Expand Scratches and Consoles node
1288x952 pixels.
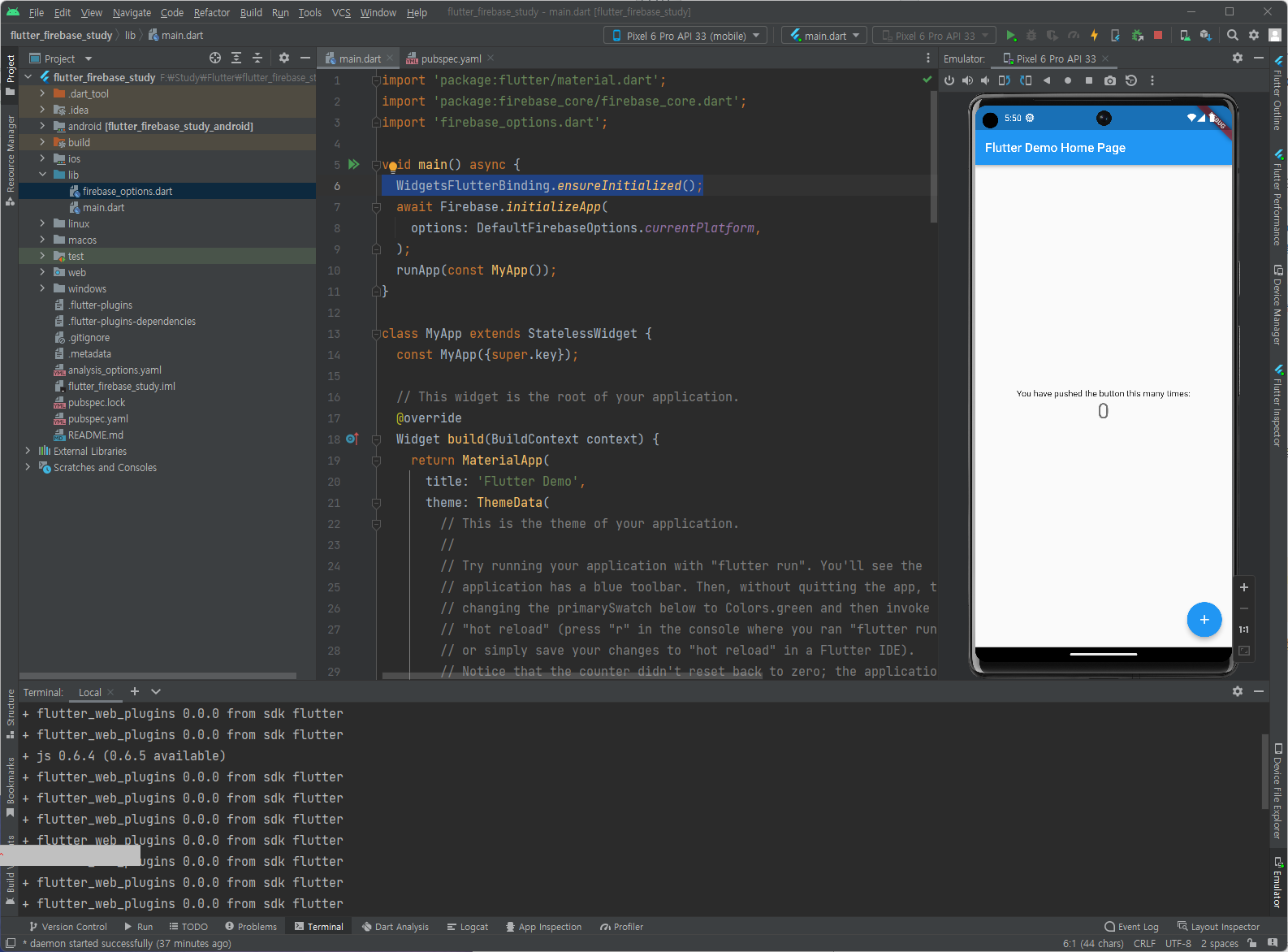coord(28,467)
